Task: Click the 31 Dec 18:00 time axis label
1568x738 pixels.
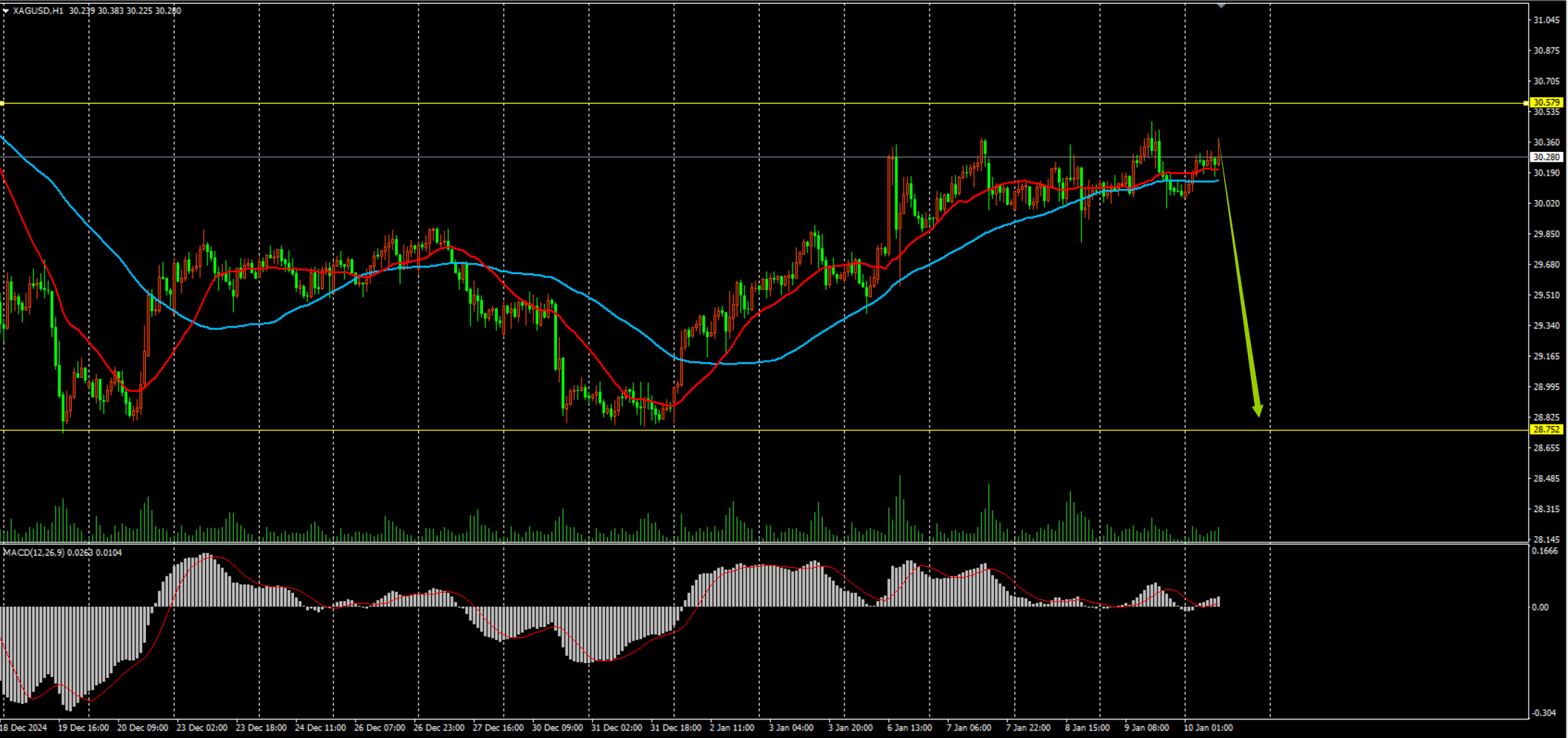Action: pos(676,728)
